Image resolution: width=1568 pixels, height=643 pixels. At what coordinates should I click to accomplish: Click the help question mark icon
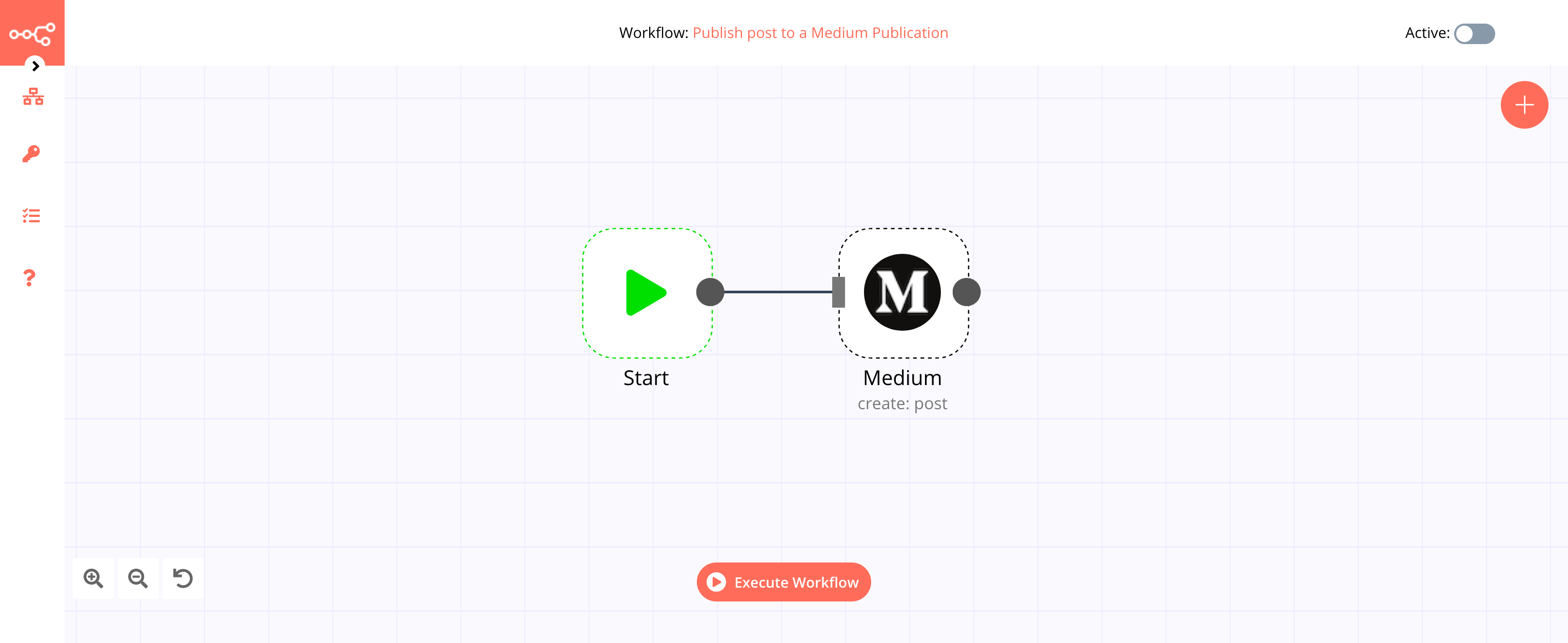coord(29,278)
